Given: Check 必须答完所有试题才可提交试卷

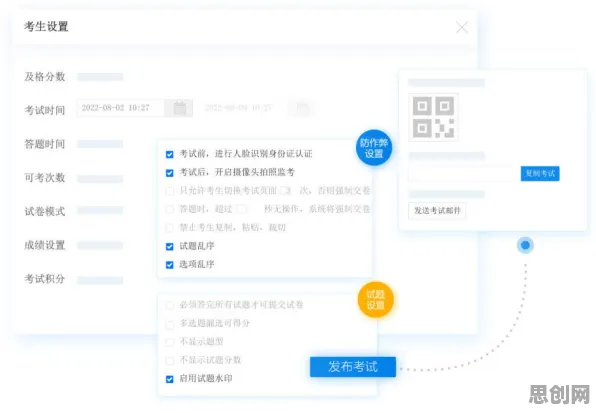Looking at the screenshot, I should [170, 305].
